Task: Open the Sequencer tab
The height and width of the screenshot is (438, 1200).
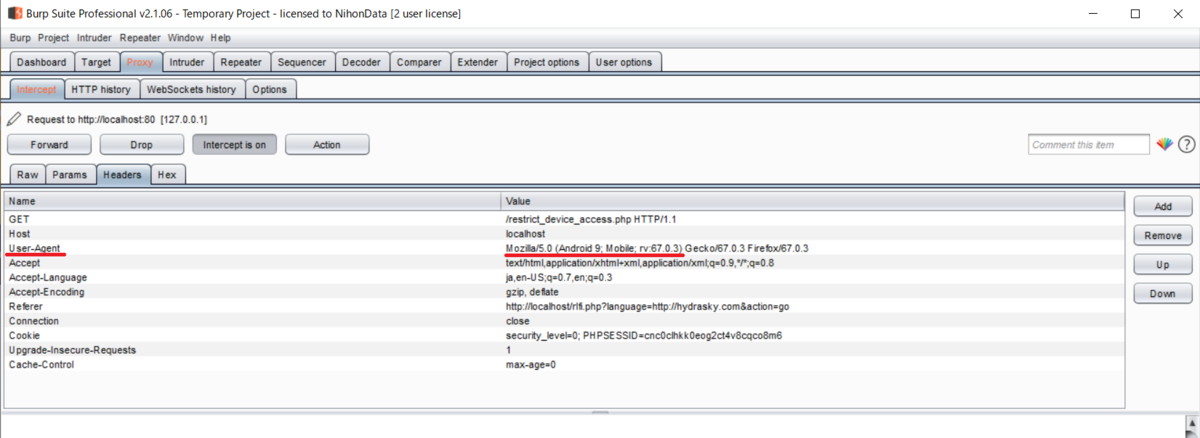Action: tap(302, 62)
